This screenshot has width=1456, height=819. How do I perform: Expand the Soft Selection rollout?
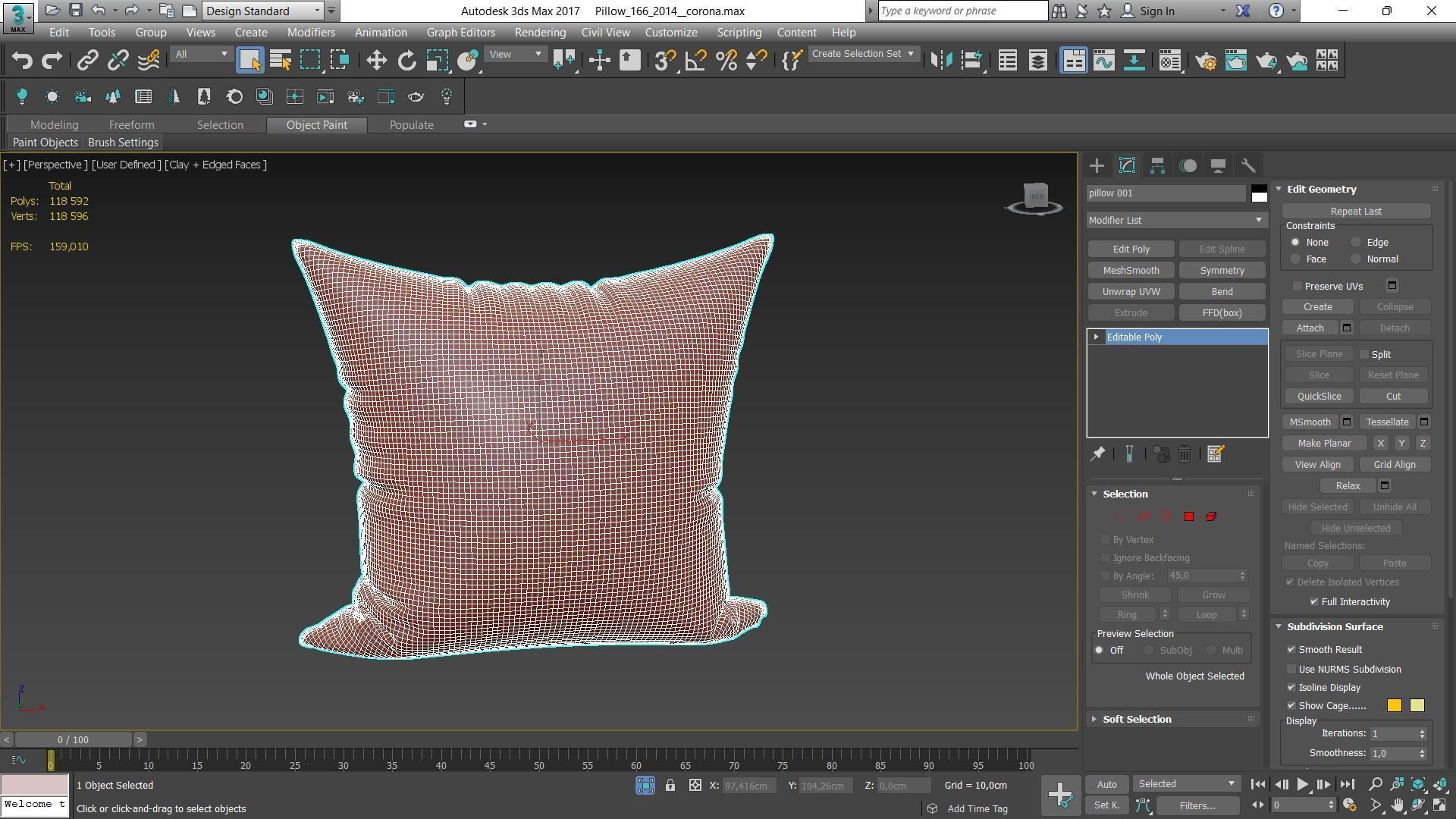(x=1136, y=720)
